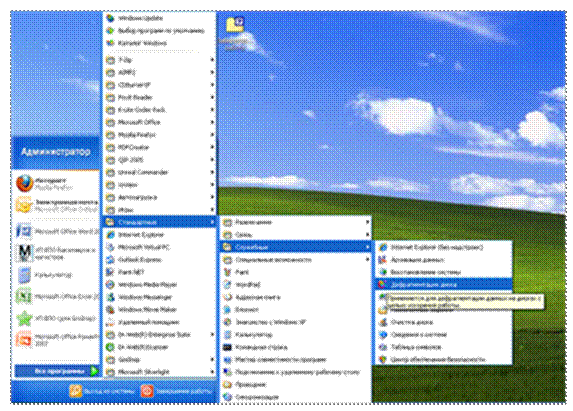Run Мастер совместимости программ
This screenshot has width=573, height=411.
click(296, 360)
